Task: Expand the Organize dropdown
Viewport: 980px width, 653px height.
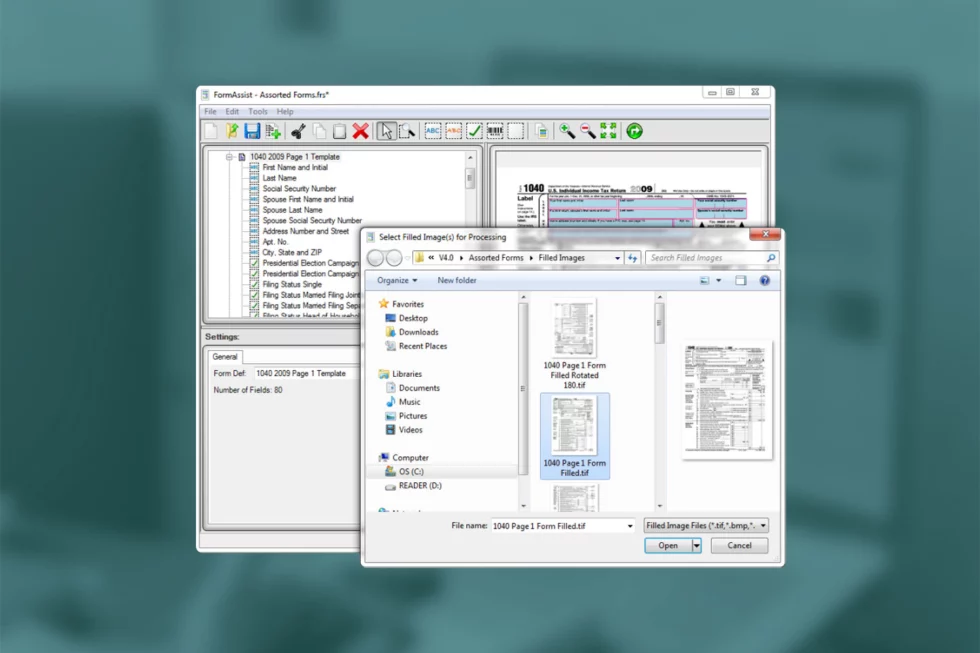Action: point(397,281)
